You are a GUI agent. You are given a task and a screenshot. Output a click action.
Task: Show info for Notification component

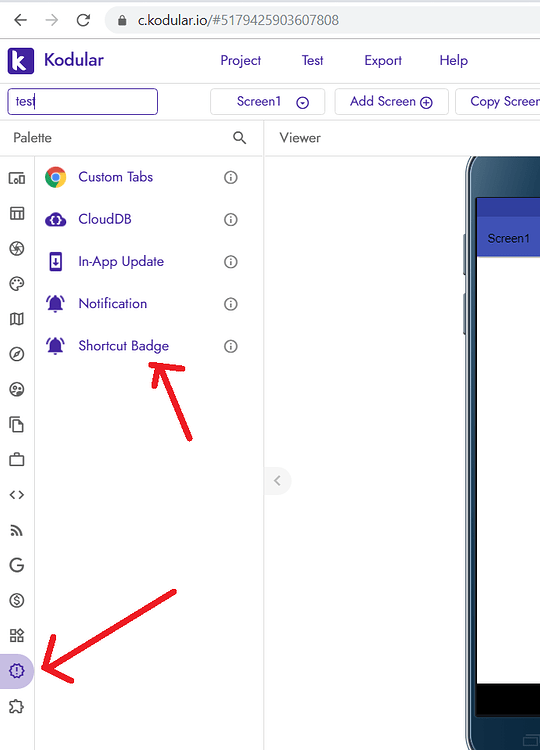pyautogui.click(x=231, y=304)
